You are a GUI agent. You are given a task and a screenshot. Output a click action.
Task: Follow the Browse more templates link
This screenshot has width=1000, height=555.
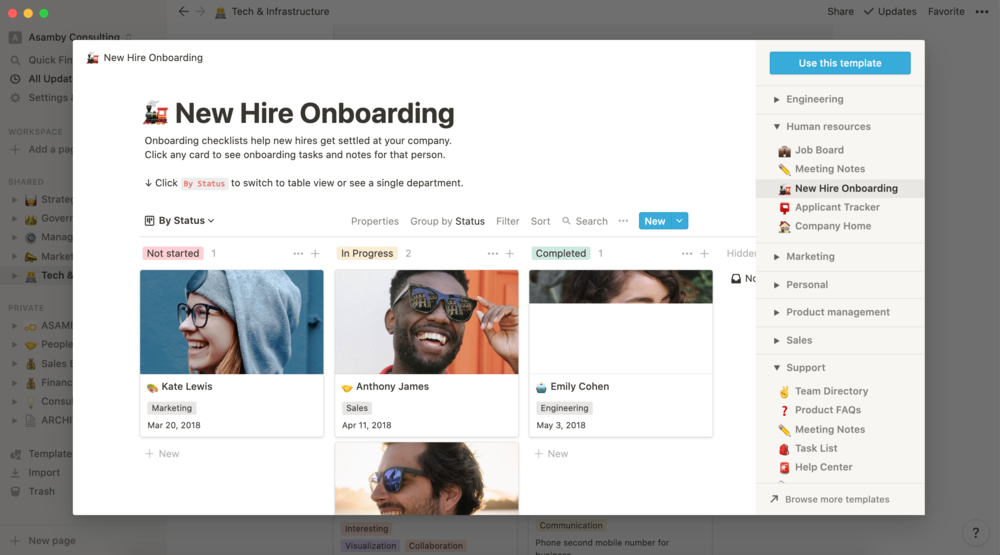pos(829,500)
